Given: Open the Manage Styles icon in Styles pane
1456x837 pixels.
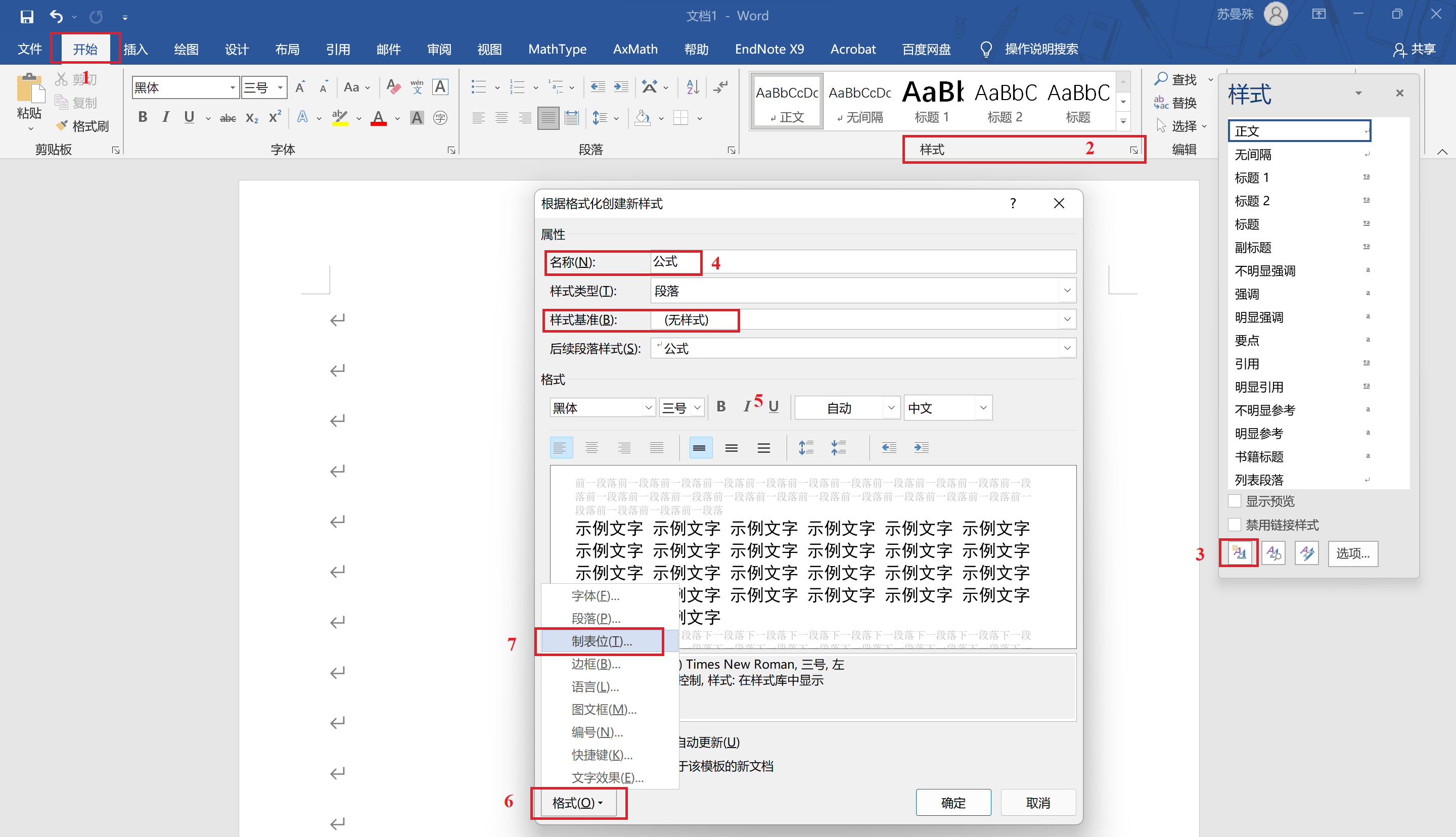Looking at the screenshot, I should click(x=1306, y=553).
